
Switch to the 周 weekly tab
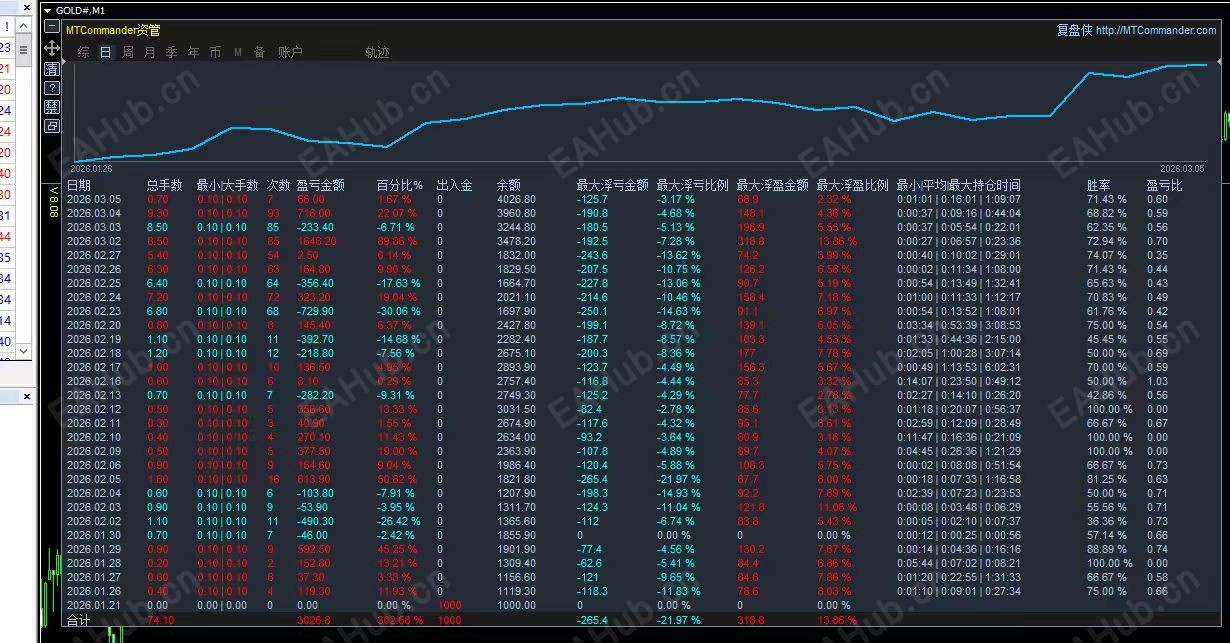click(x=128, y=52)
